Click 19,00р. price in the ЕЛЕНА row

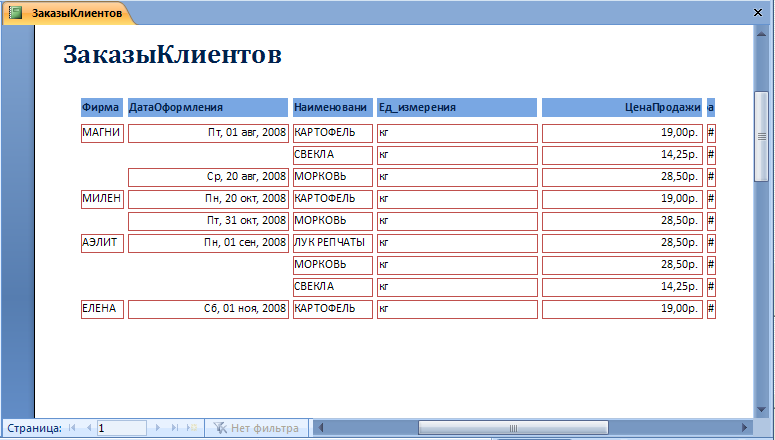(622, 309)
